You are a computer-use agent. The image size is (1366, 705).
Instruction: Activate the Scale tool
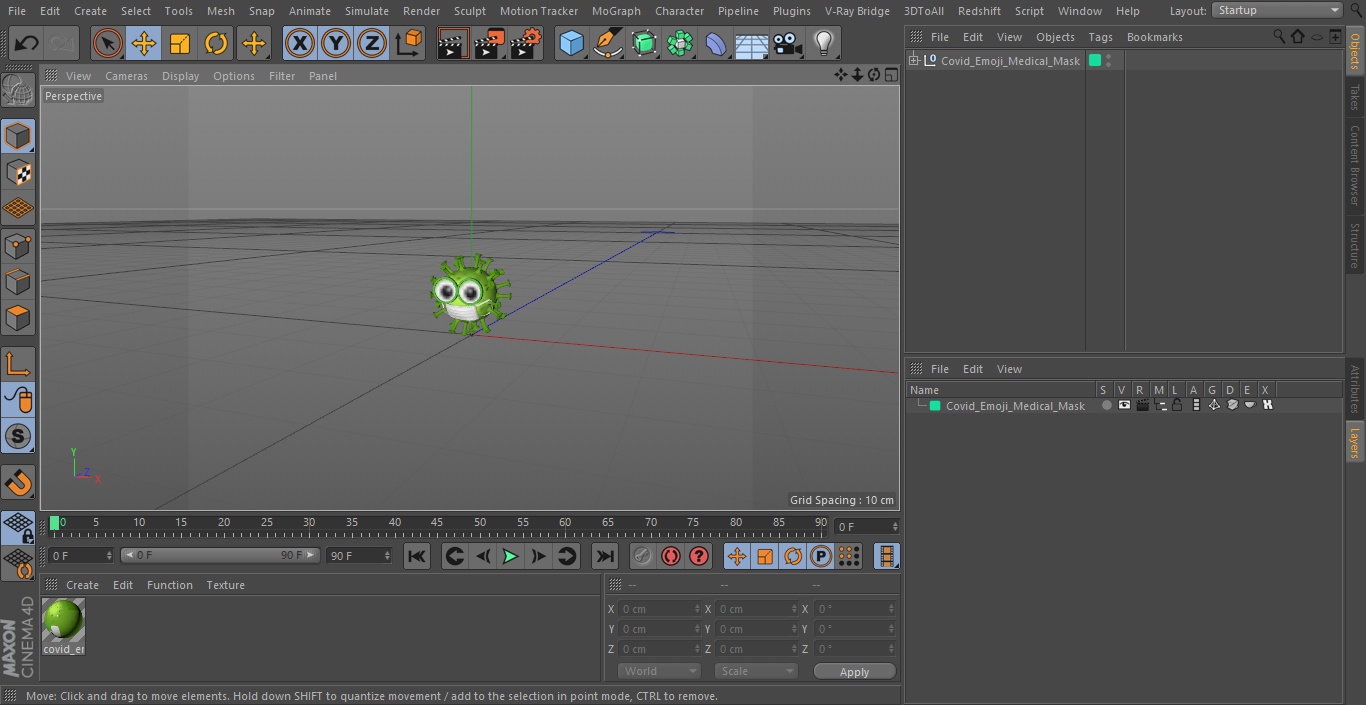(x=180, y=43)
